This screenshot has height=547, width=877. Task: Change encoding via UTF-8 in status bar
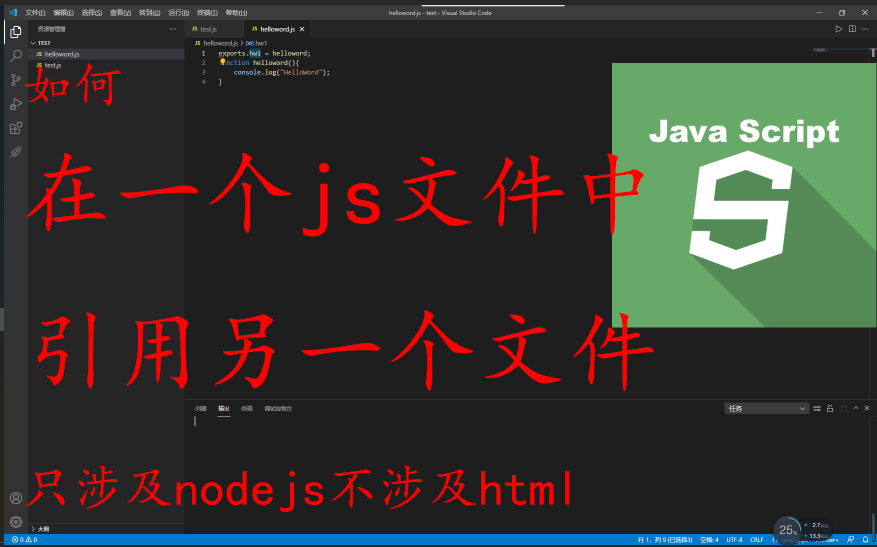coord(734,540)
